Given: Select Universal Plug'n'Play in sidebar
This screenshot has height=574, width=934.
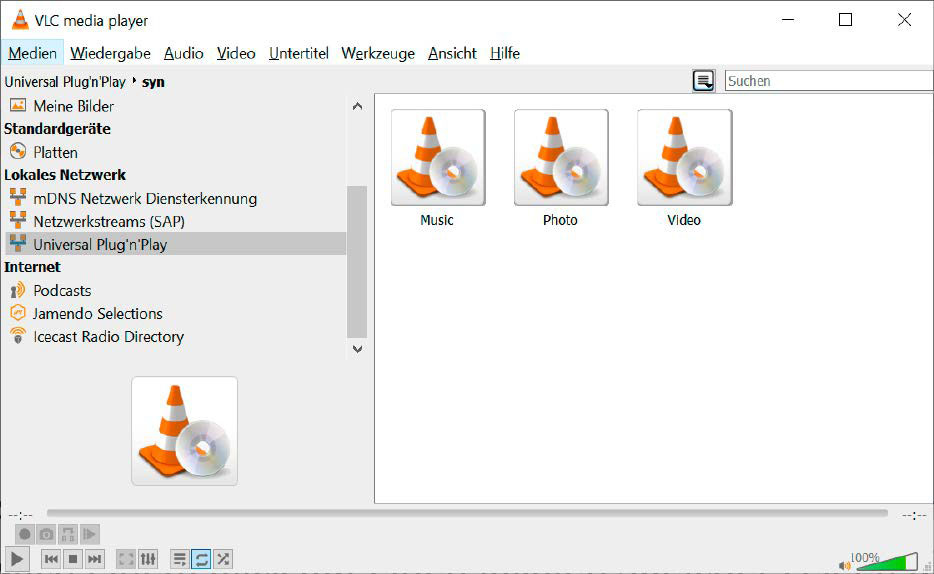Looking at the screenshot, I should tap(176, 244).
